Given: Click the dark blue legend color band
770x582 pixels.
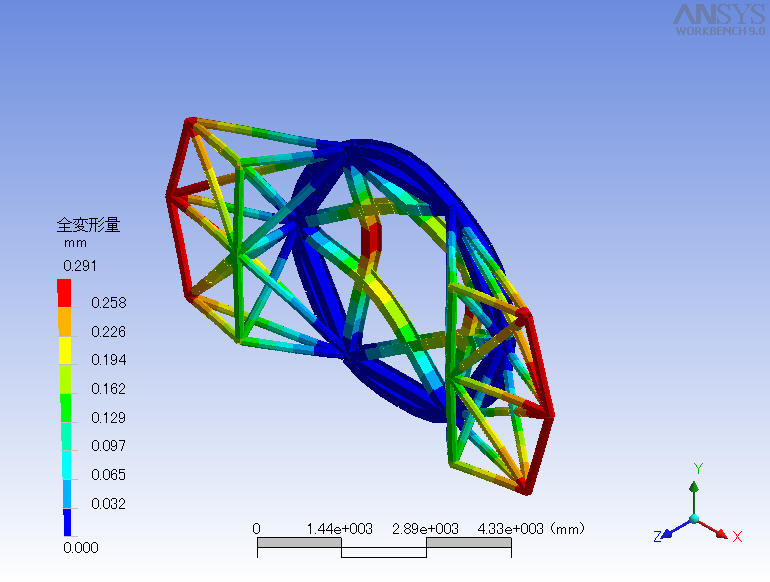Looking at the screenshot, I should coord(67,522).
